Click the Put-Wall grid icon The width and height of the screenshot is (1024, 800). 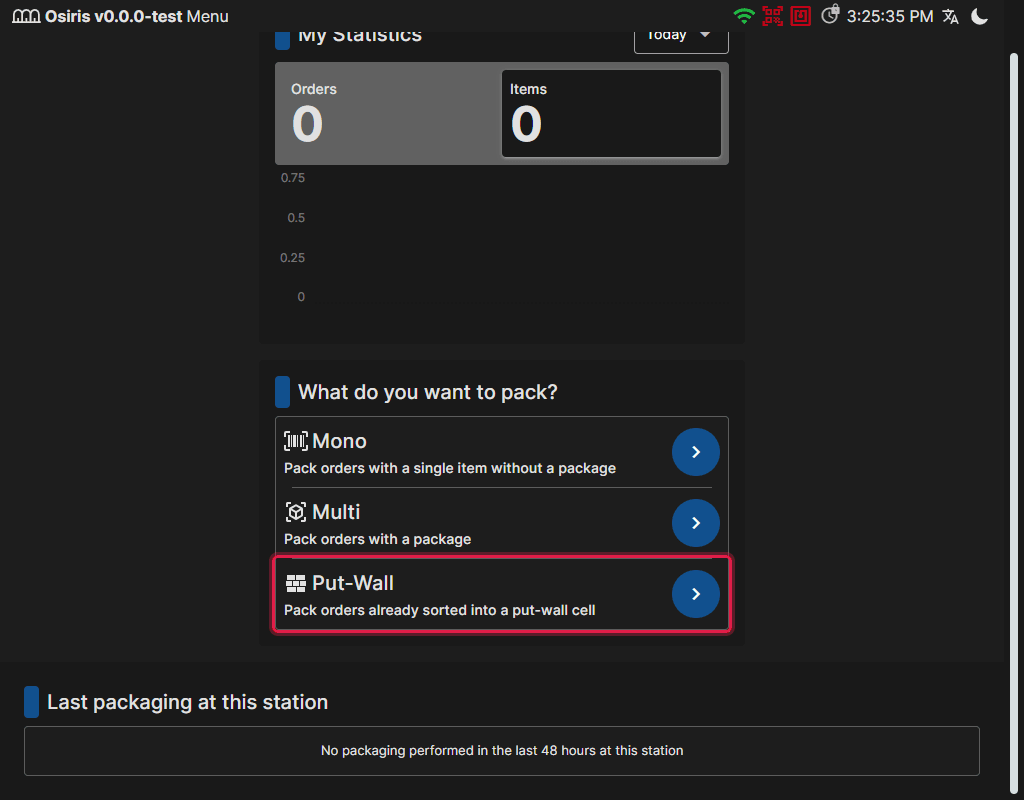(x=296, y=583)
